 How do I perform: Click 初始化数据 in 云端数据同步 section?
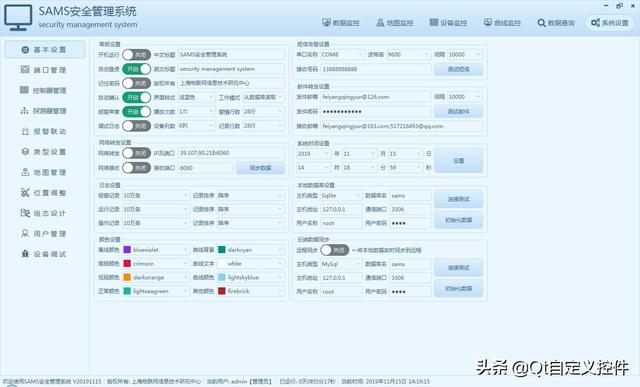tap(459, 288)
